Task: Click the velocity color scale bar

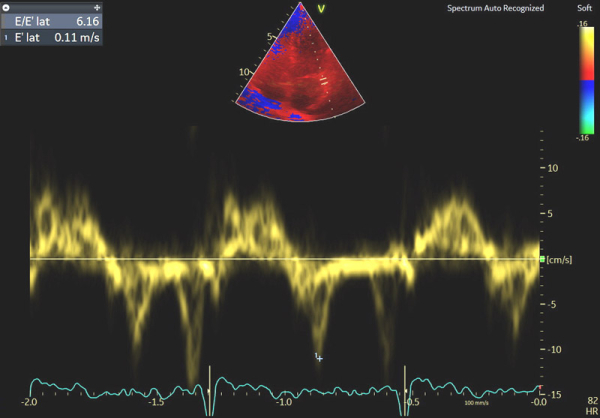Action: (x=584, y=79)
